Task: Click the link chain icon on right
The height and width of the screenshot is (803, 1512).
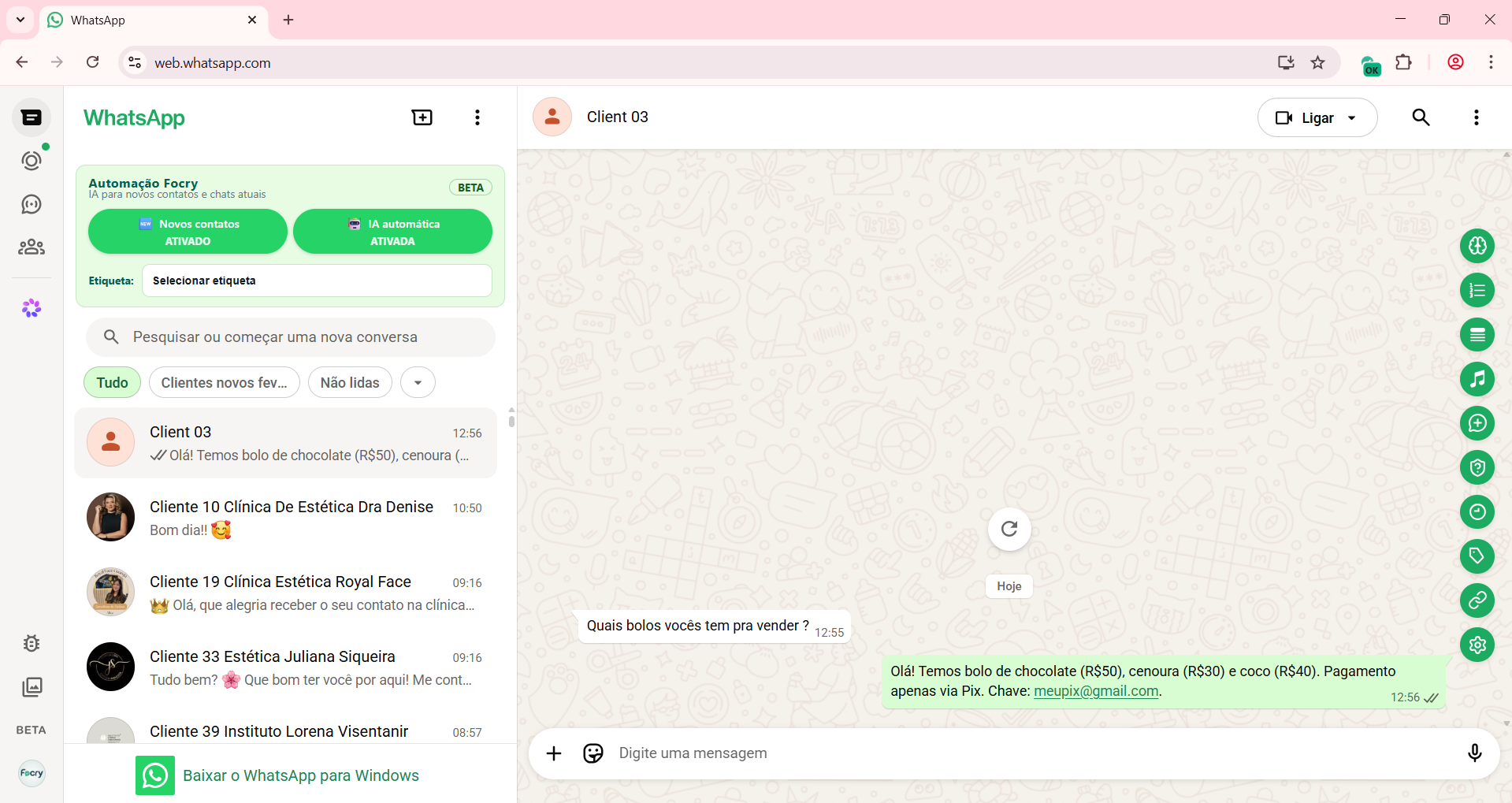Action: [1477, 600]
